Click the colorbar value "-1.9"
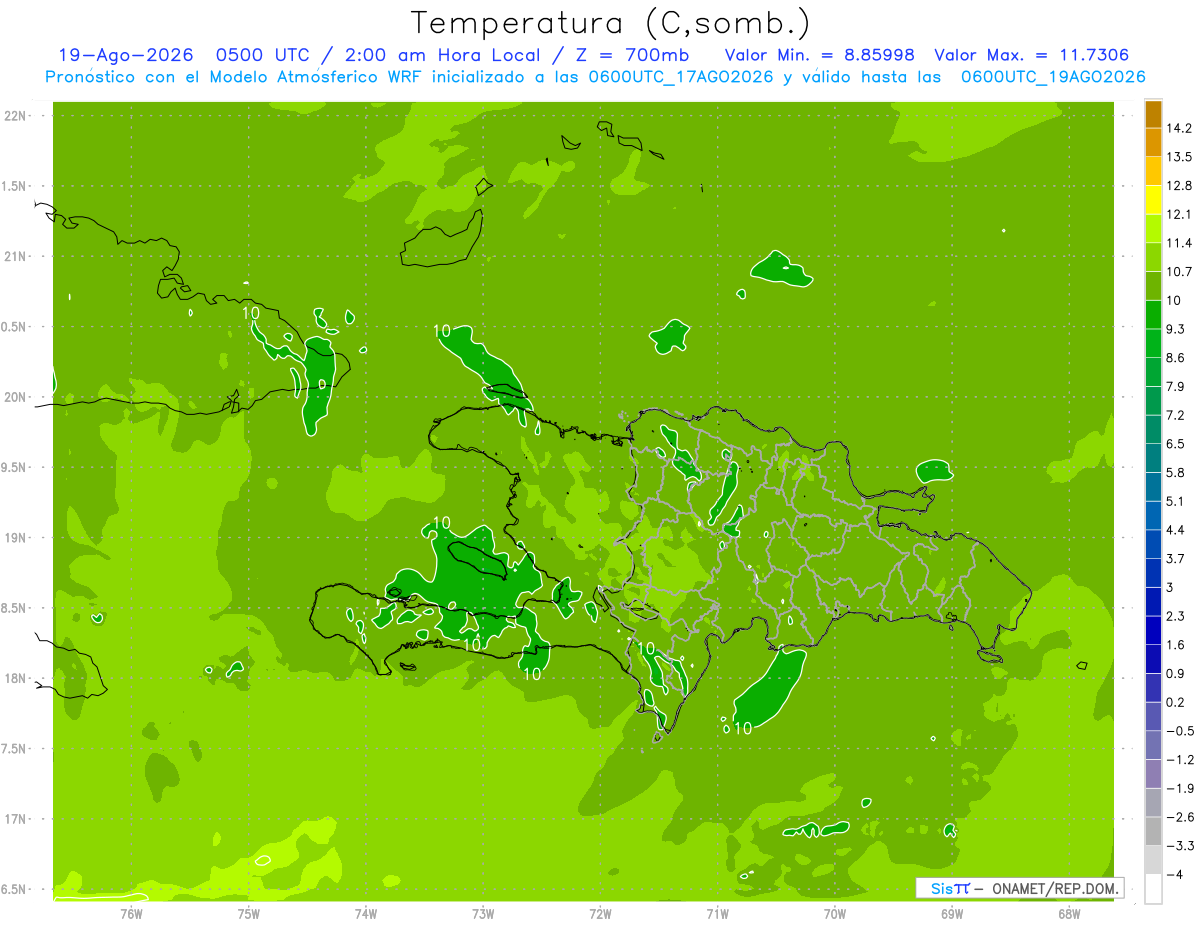1200x927 pixels. point(1180,788)
